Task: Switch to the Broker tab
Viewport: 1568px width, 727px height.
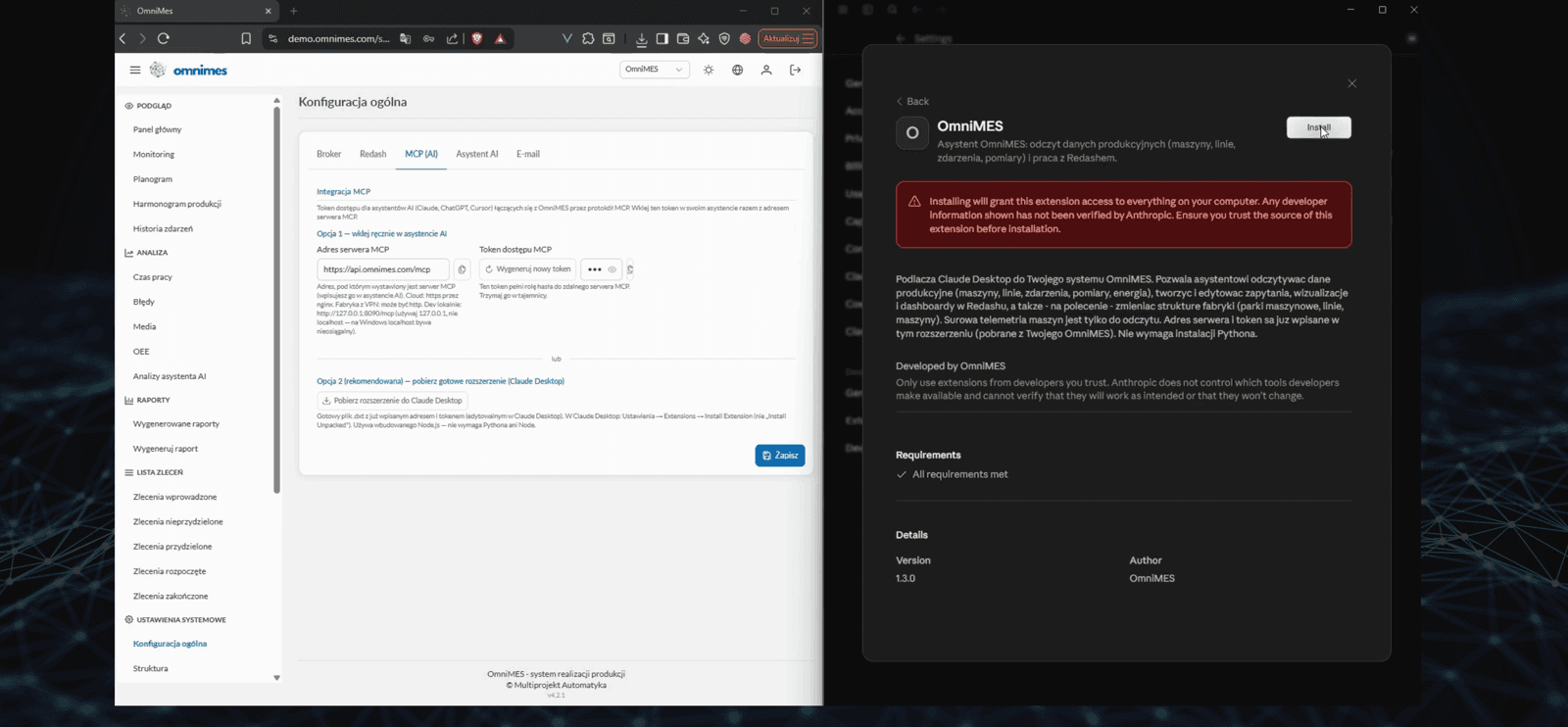Action: (328, 154)
